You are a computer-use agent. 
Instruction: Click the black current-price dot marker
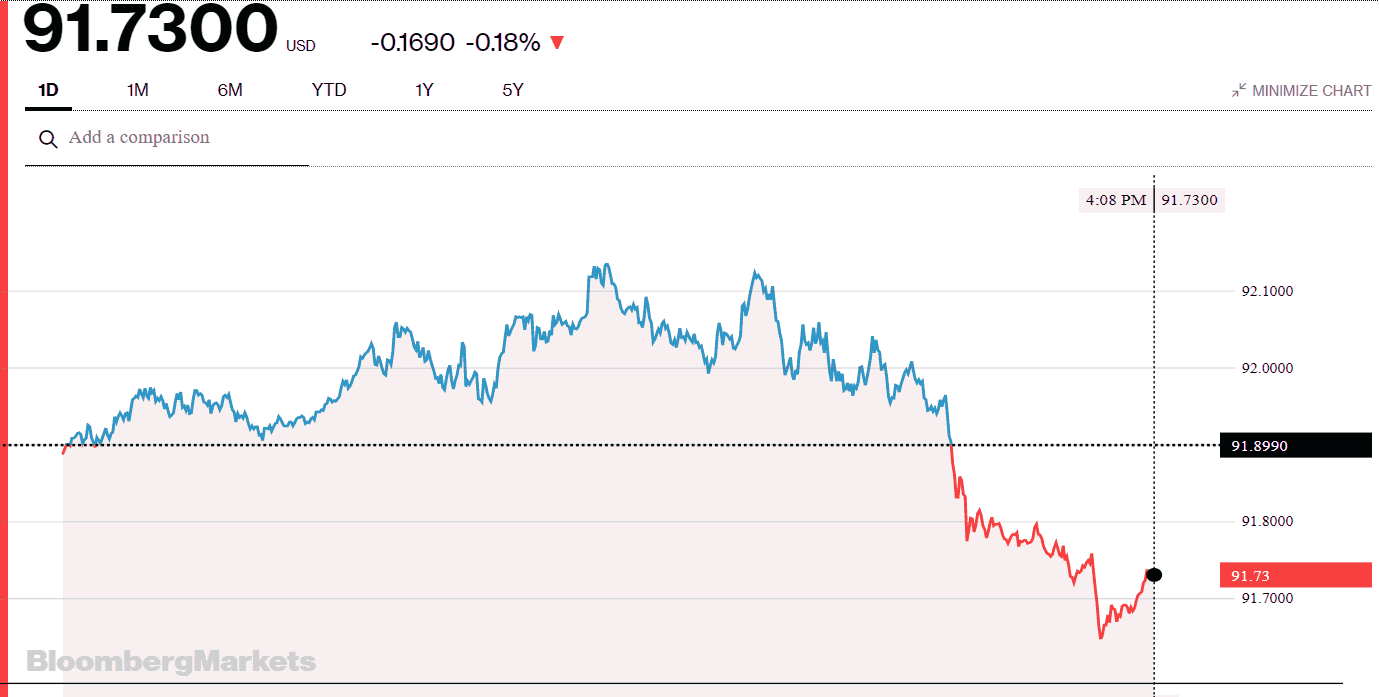pos(1154,574)
